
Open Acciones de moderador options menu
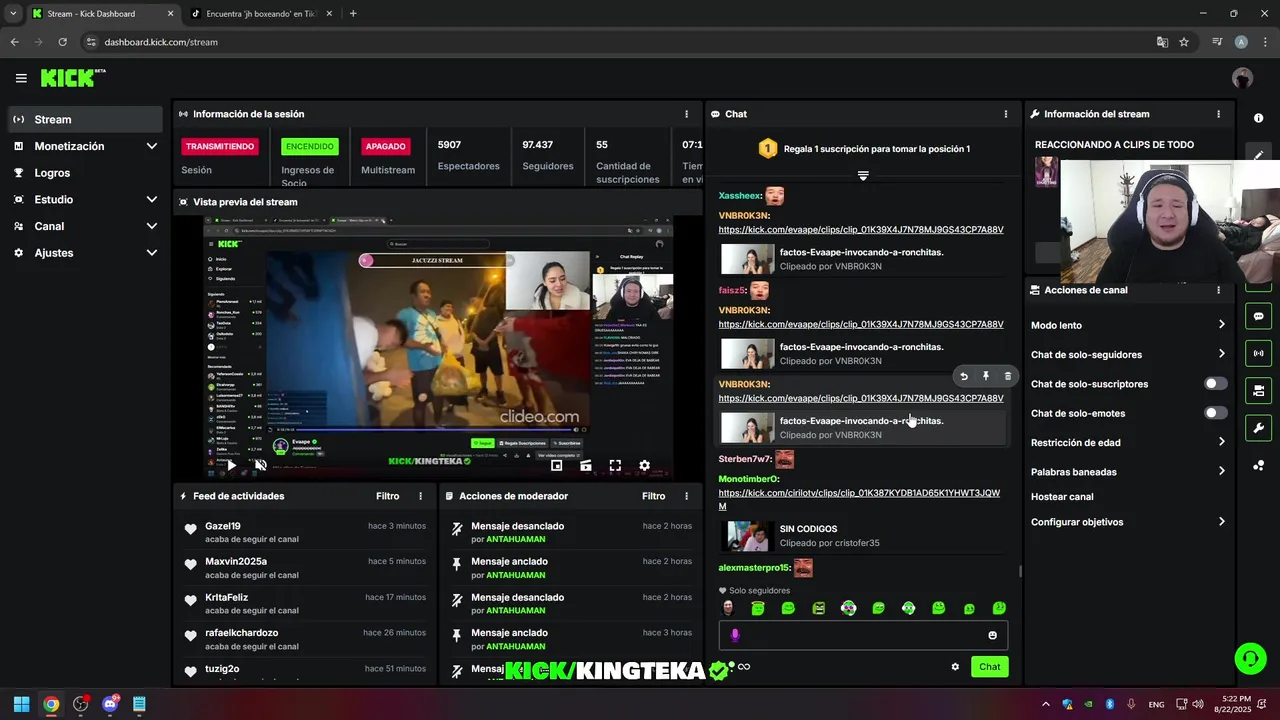[686, 496]
